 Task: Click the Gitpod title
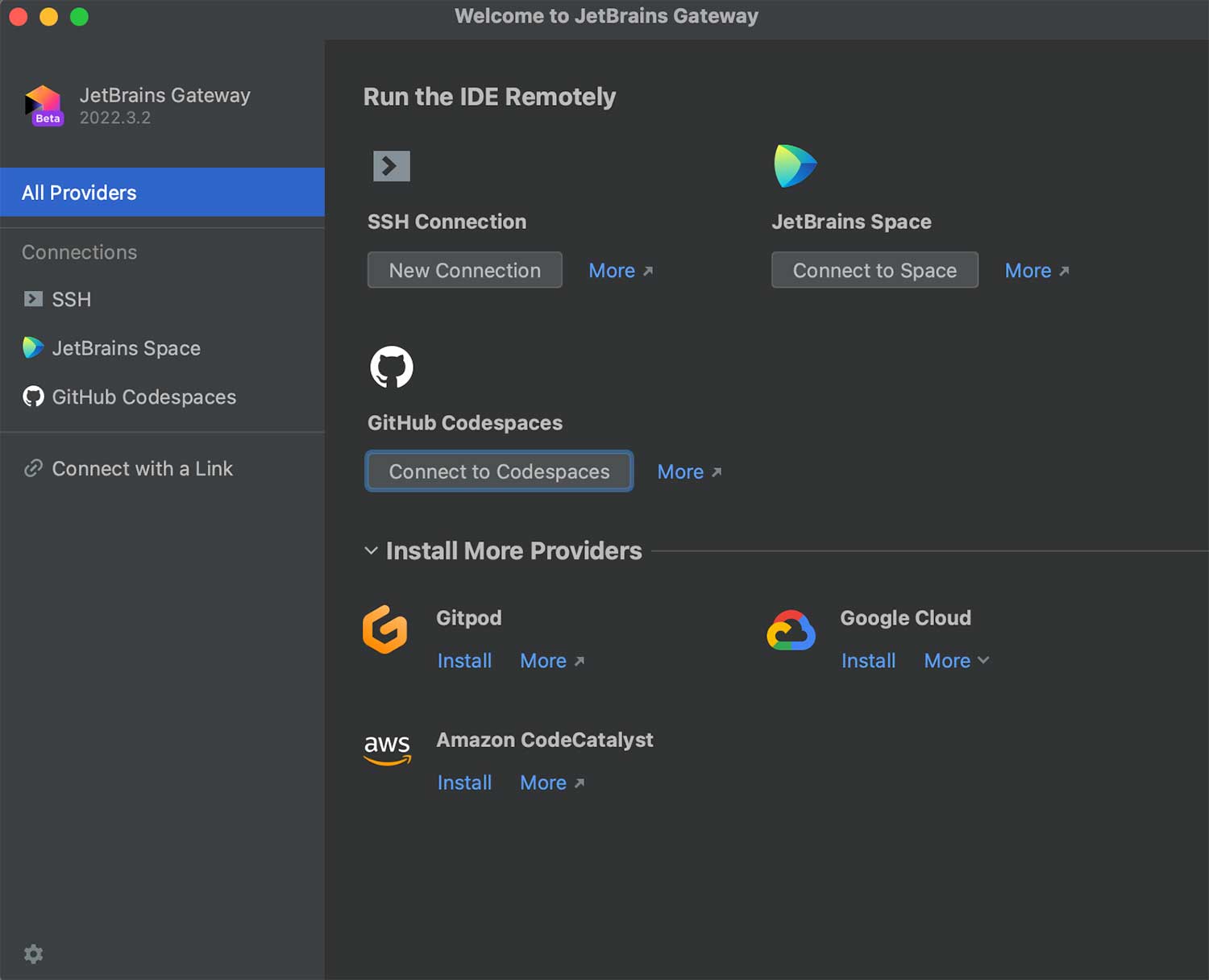[469, 618]
